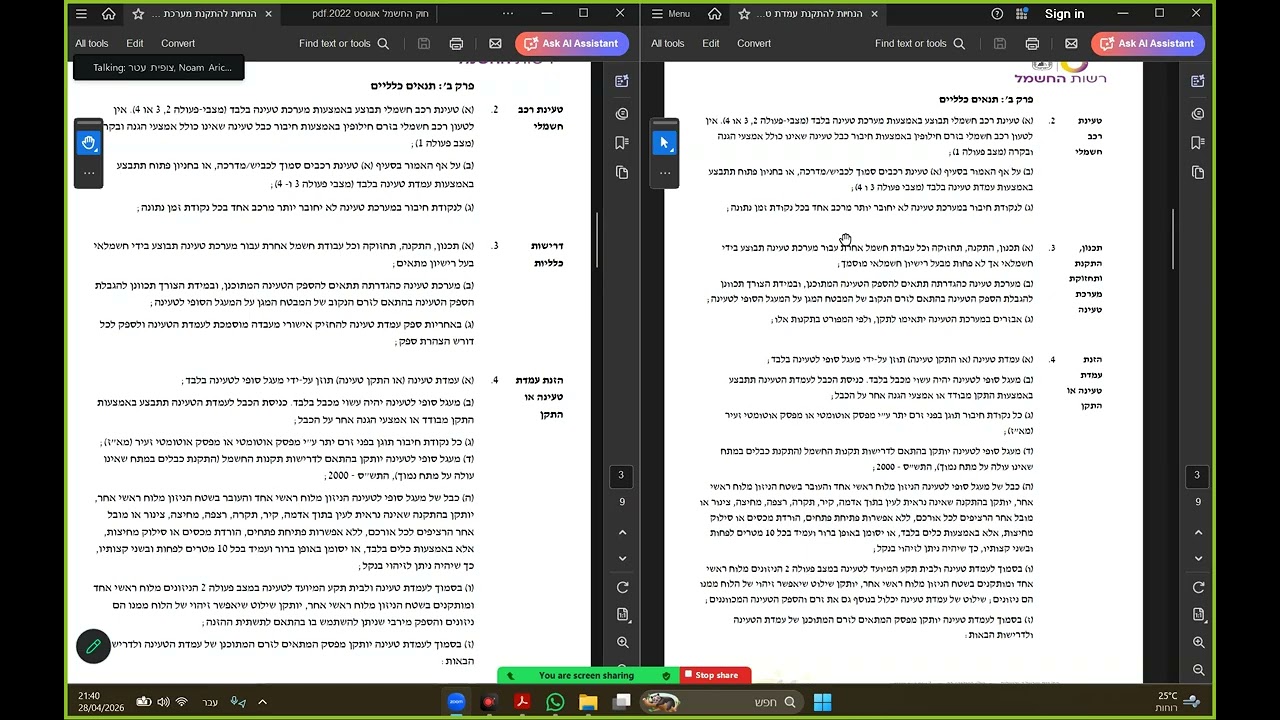This screenshot has height=720, width=1280.
Task: Zoom in using magnifier in left window sidebar
Action: coord(622,642)
